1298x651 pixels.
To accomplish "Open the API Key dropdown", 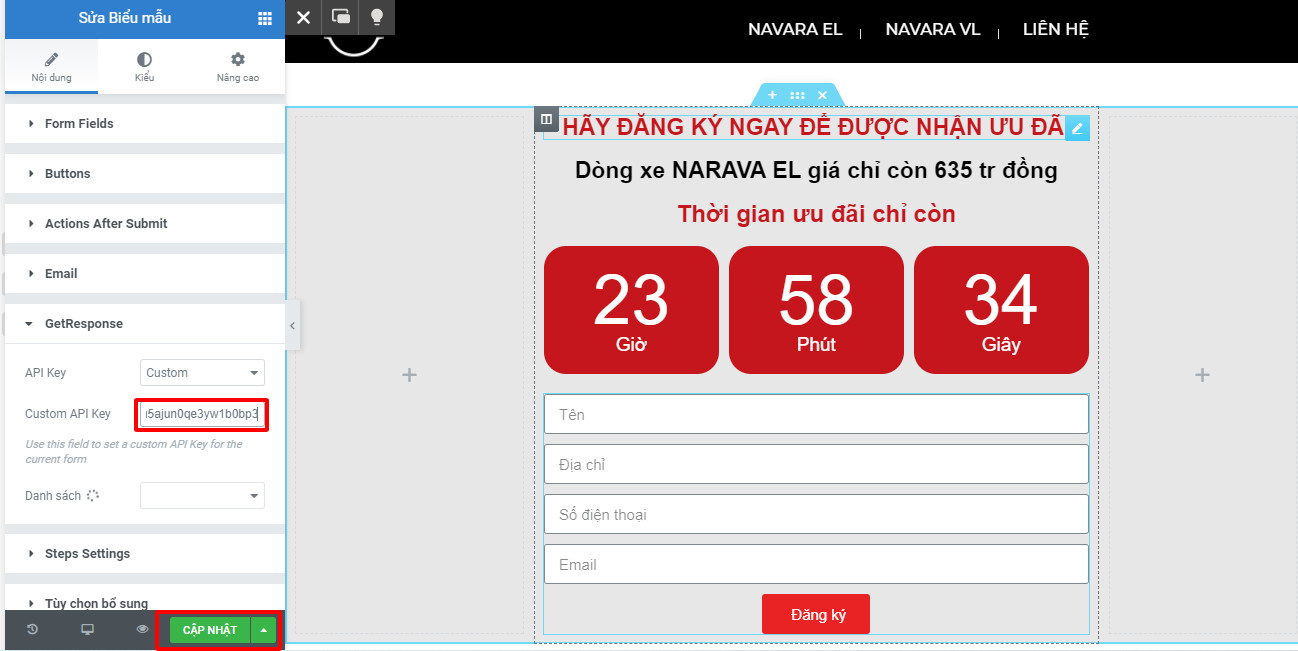I will click(202, 373).
